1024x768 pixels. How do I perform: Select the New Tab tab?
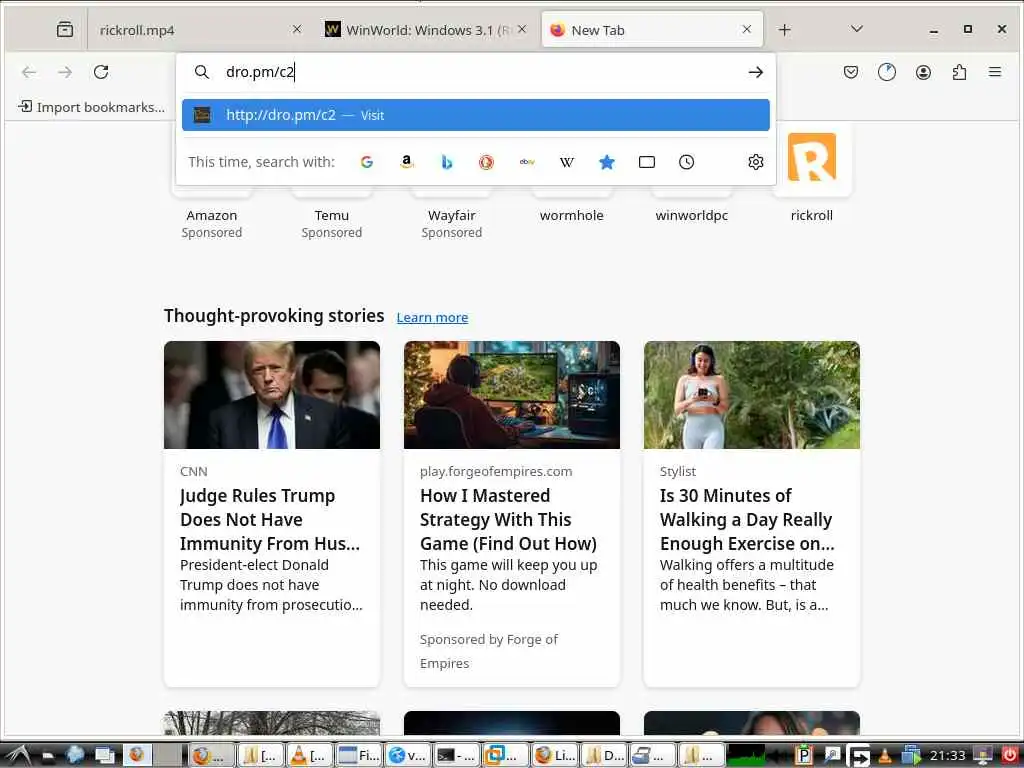pyautogui.click(x=652, y=30)
